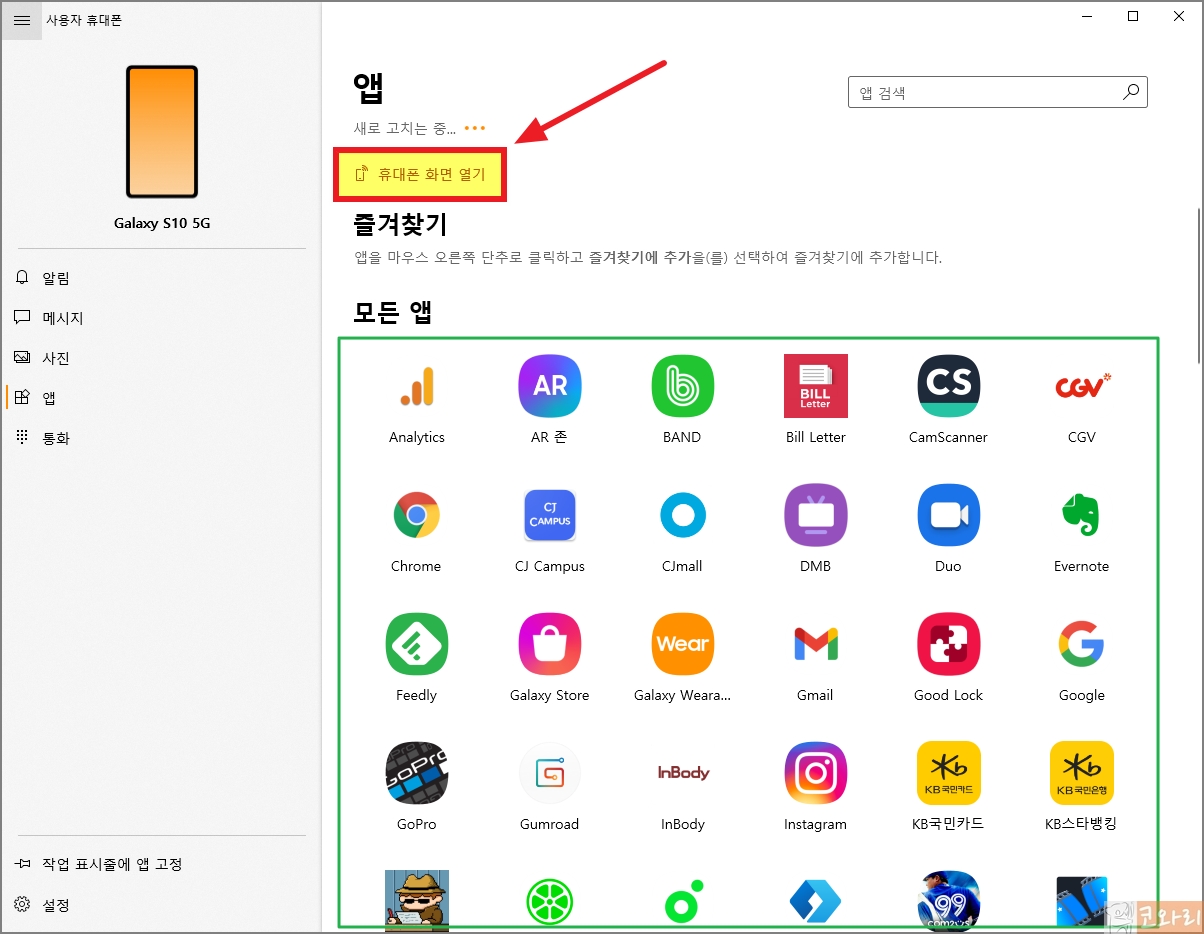Launch the Chrome app icon
Viewport: 1204px width, 934px height.
click(416, 515)
